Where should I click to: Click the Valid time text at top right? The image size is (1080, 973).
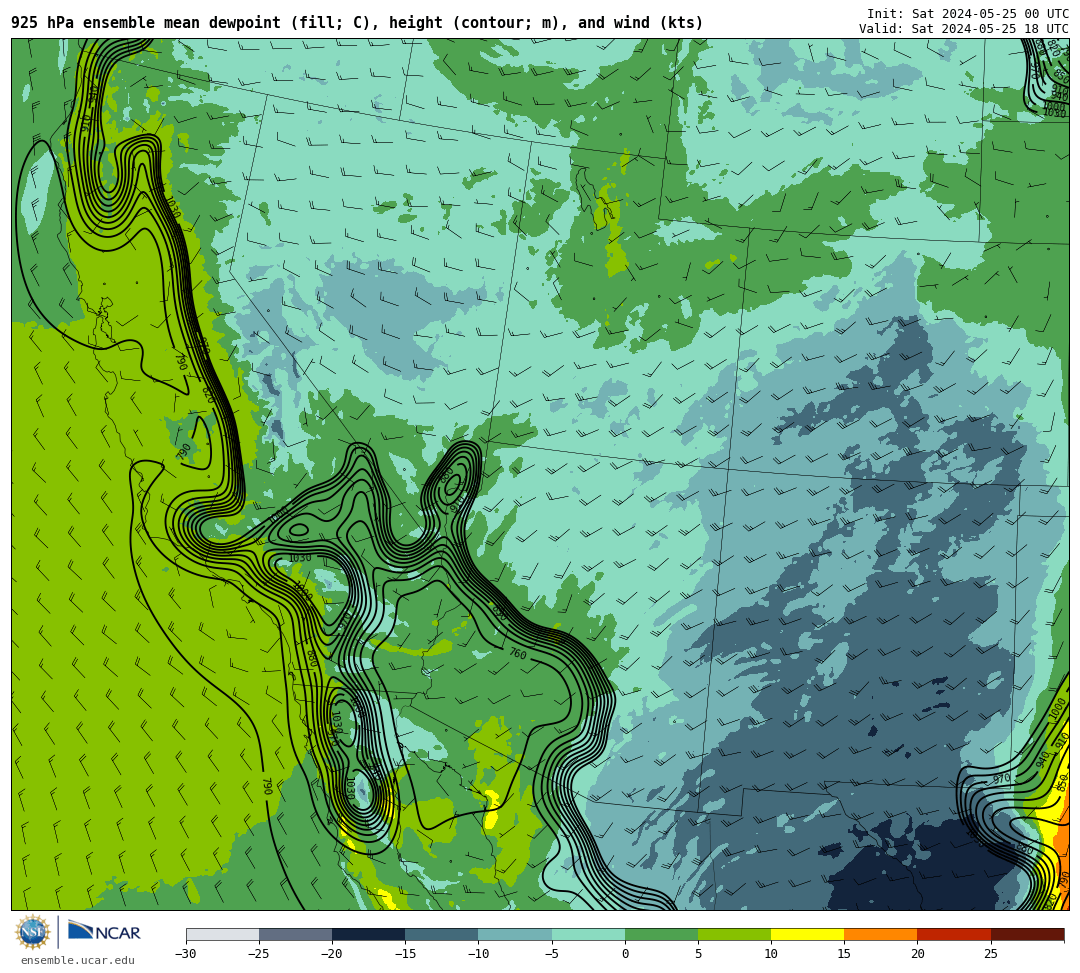(x=964, y=29)
